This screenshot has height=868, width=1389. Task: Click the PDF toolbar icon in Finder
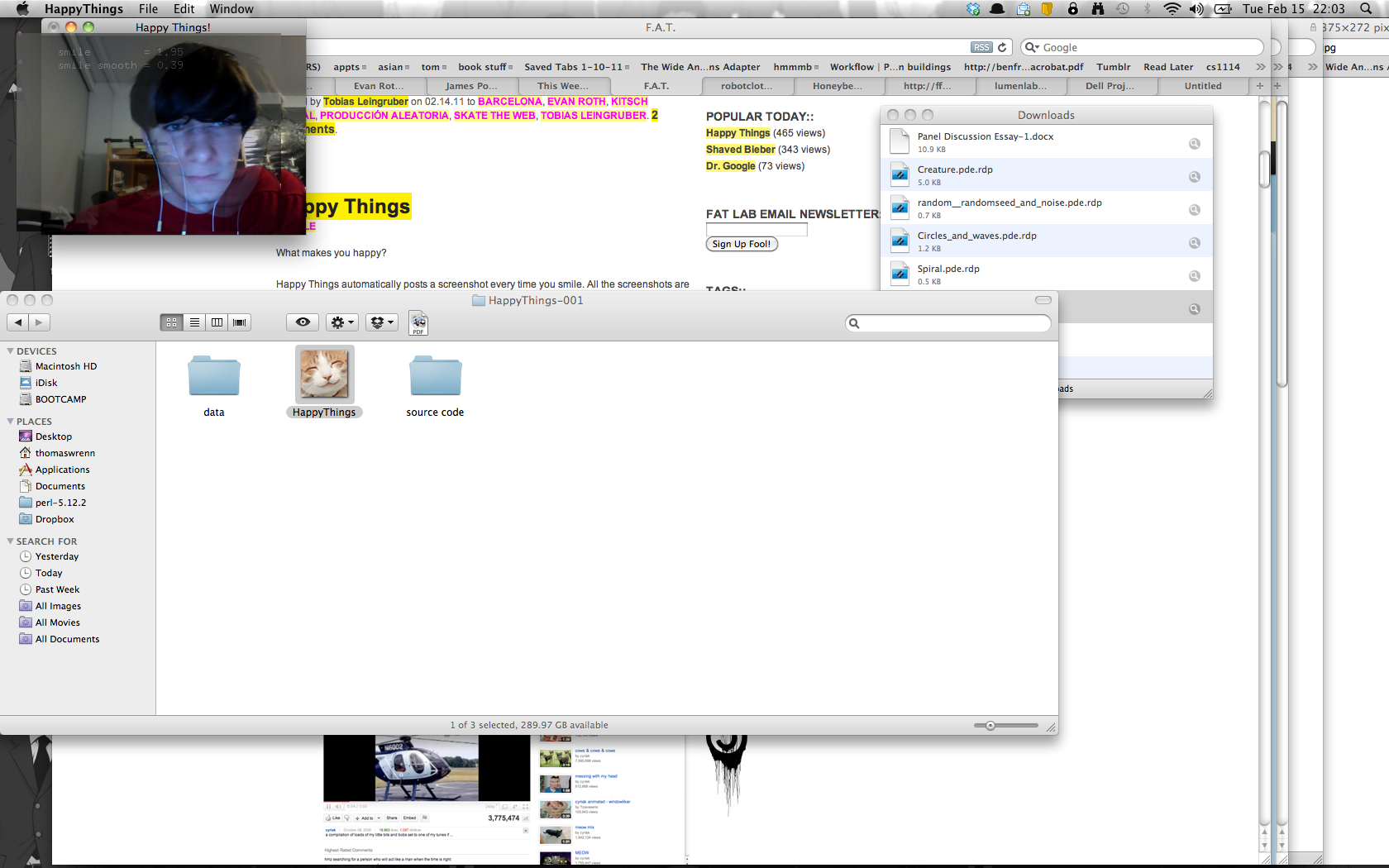click(x=418, y=323)
